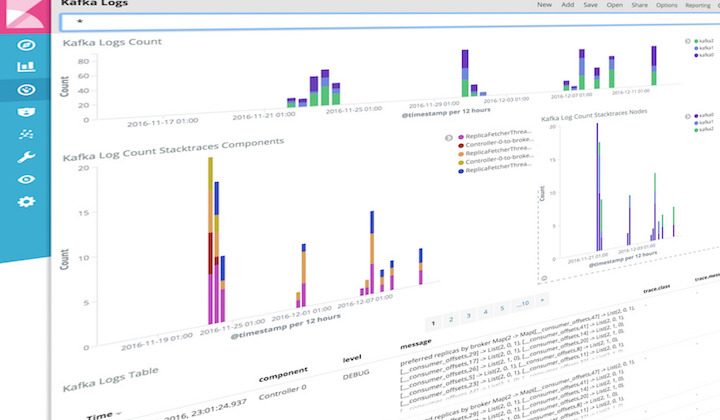
Task: Select kafka2 in the Kafka Logs Count legend
Action: [x=704, y=41]
